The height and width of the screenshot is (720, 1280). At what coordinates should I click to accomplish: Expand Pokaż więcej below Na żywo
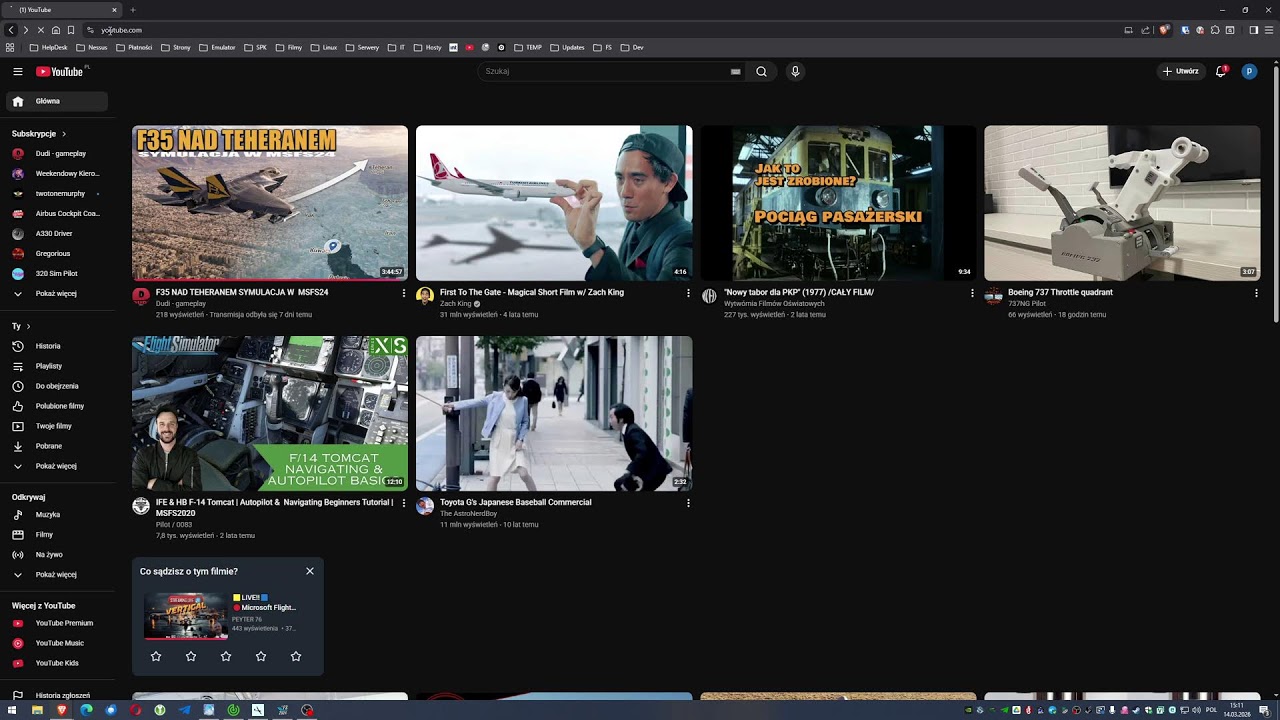[x=58, y=575]
